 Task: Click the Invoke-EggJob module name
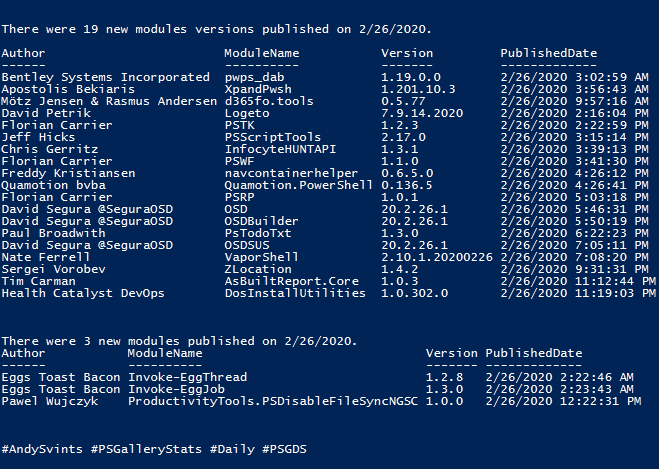pos(176,389)
